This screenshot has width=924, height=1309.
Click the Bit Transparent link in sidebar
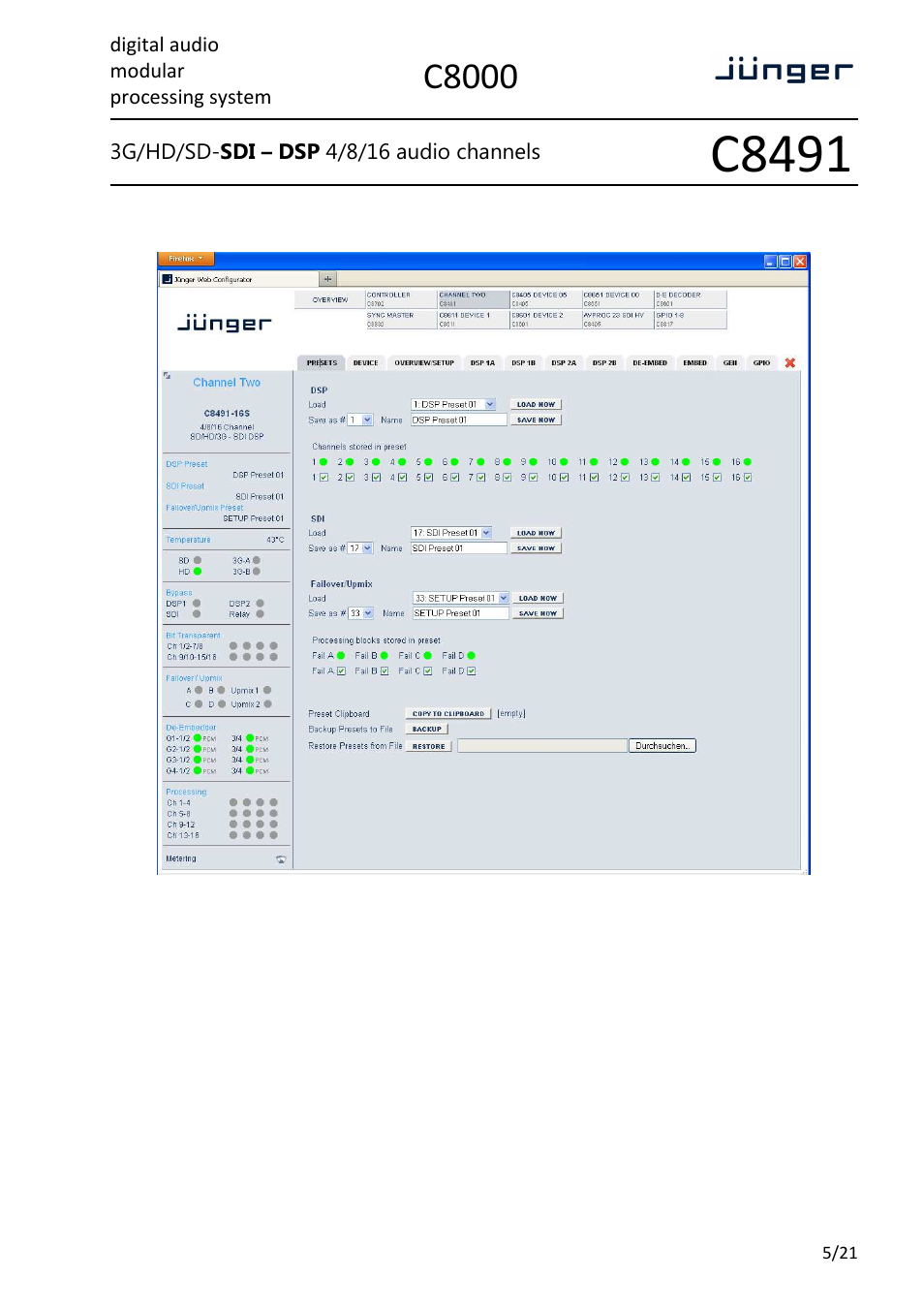pyautogui.click(x=193, y=636)
